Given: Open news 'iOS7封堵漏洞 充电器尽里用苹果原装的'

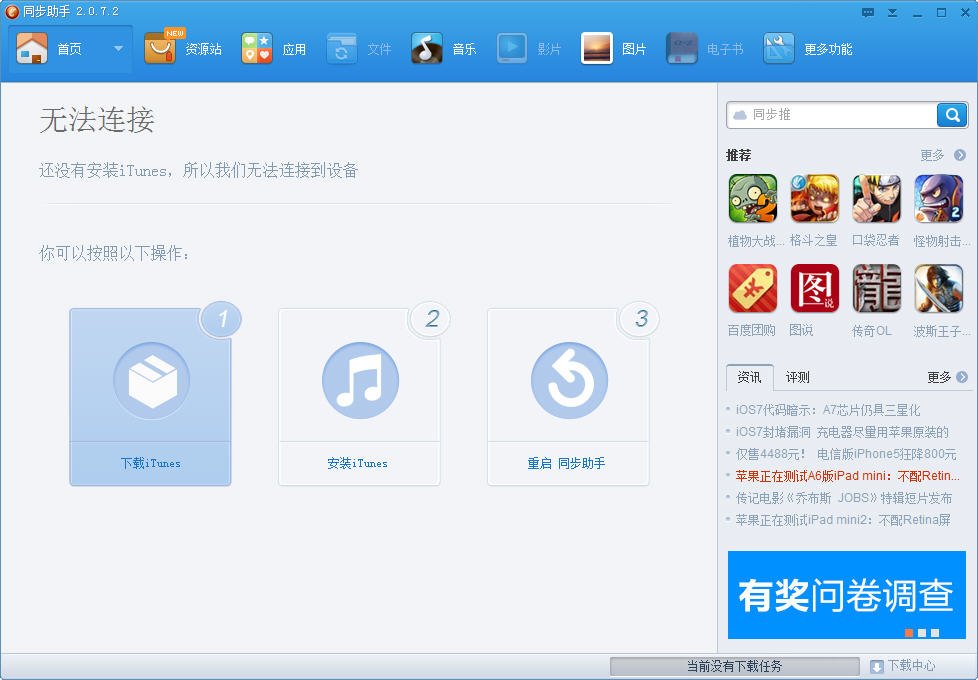Looking at the screenshot, I should click(842, 432).
